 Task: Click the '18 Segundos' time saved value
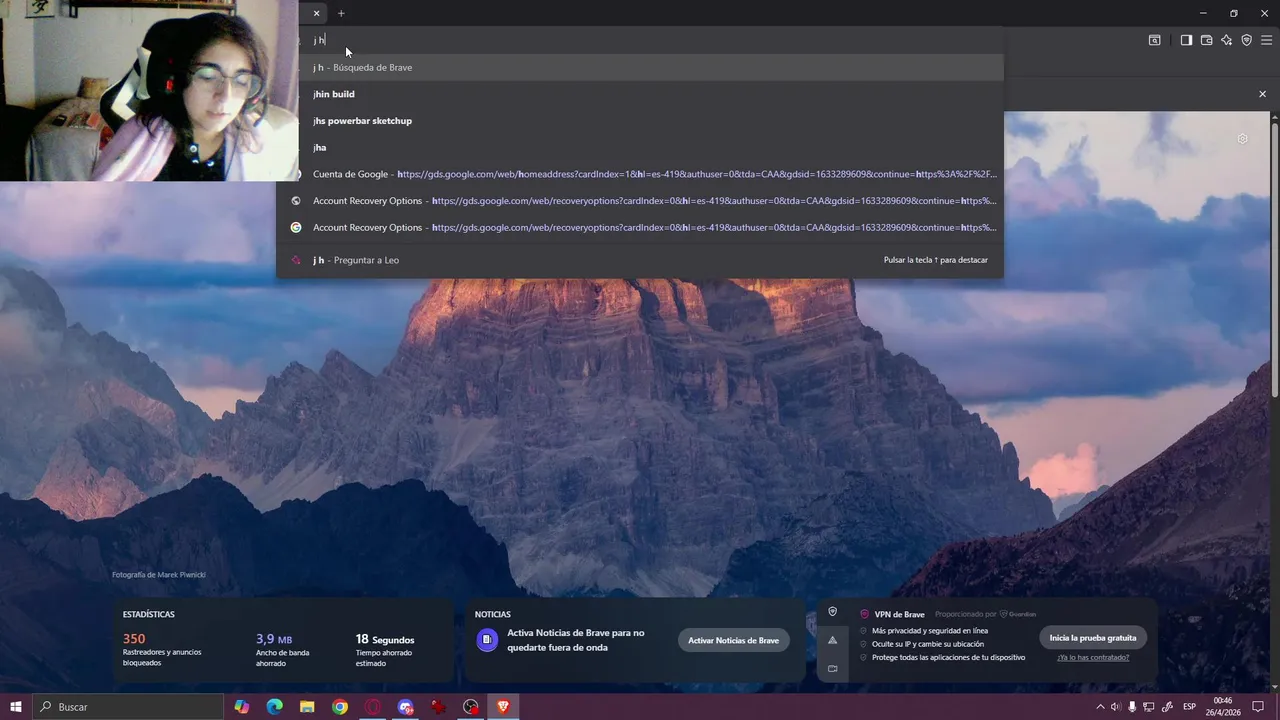pos(385,639)
